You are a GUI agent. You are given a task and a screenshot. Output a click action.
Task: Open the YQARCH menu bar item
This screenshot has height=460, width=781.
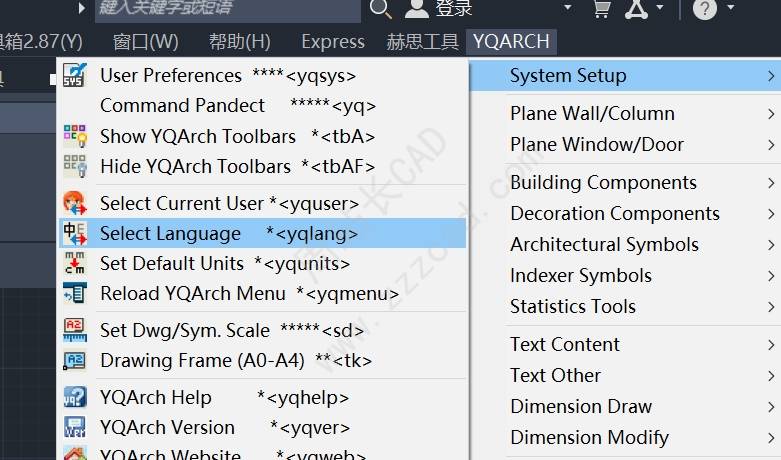(x=511, y=41)
